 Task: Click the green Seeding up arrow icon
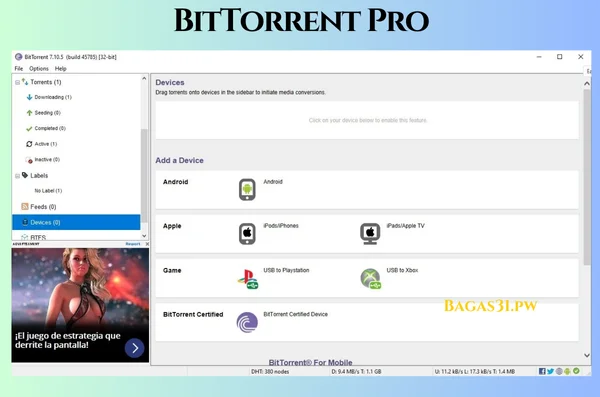coord(29,113)
